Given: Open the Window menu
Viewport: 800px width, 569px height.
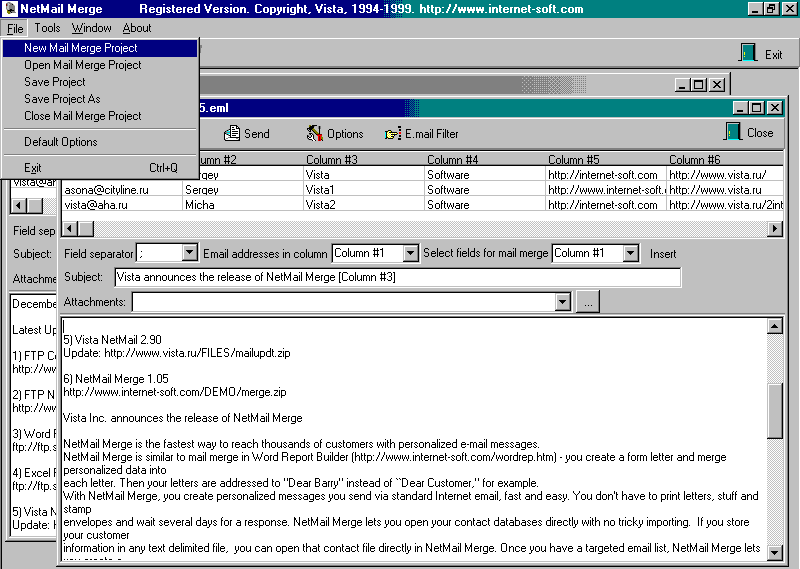Looking at the screenshot, I should tap(91, 28).
